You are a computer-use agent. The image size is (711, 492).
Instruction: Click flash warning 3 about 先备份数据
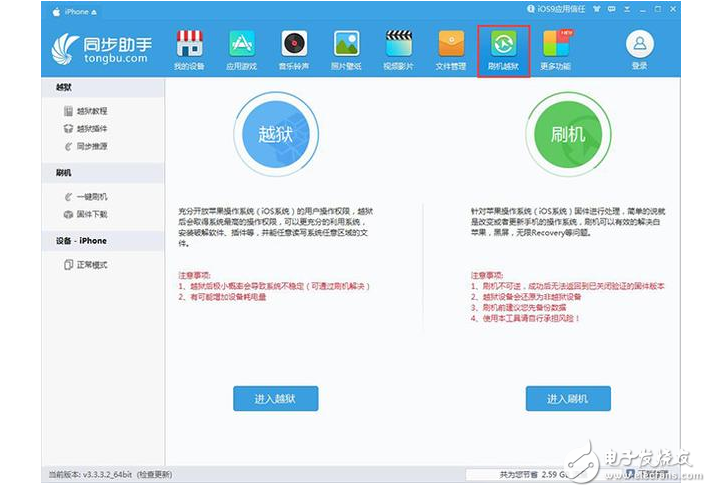click(518, 308)
